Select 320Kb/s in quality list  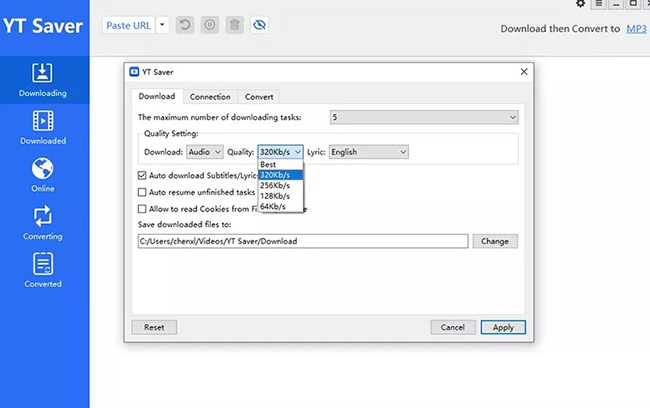(x=280, y=175)
